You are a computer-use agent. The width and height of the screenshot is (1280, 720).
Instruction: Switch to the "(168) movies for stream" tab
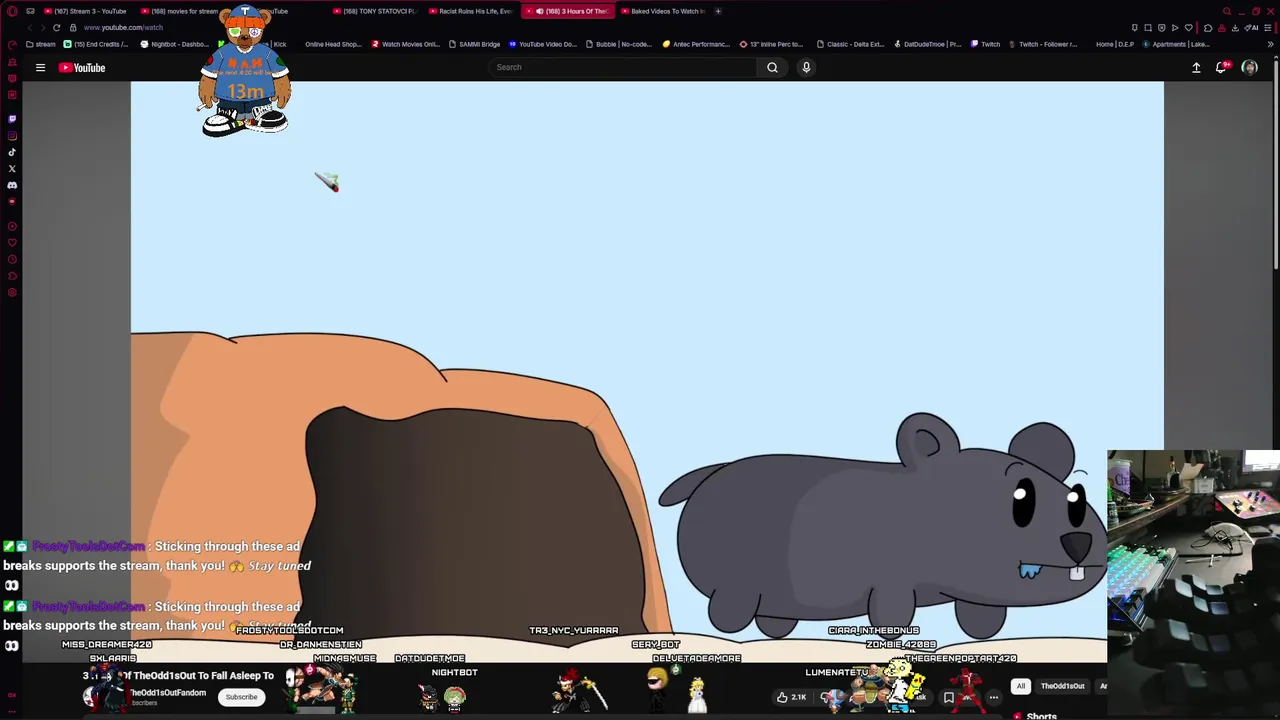[x=183, y=11]
